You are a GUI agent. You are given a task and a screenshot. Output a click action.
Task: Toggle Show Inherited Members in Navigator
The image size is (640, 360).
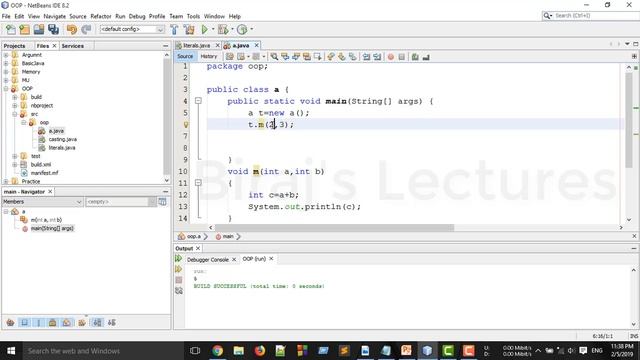click(x=11, y=322)
